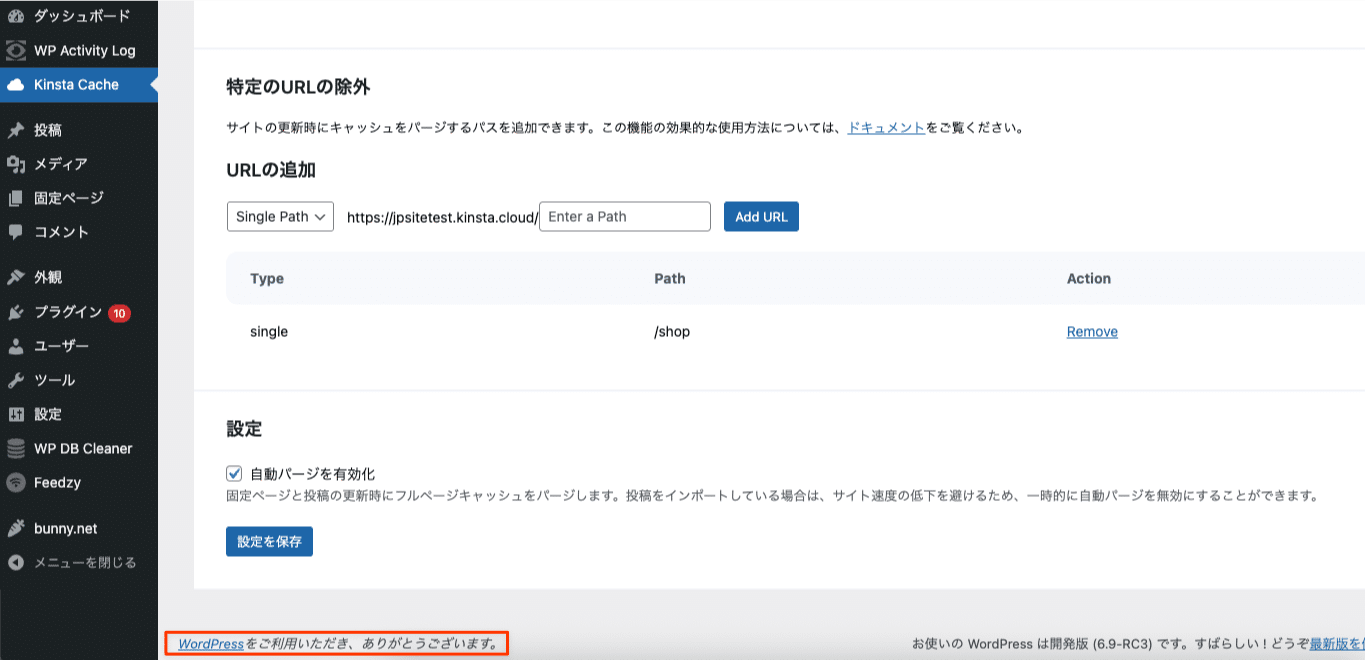Select 設定 in the sidebar menu
The height and width of the screenshot is (660, 1365).
pos(42,414)
